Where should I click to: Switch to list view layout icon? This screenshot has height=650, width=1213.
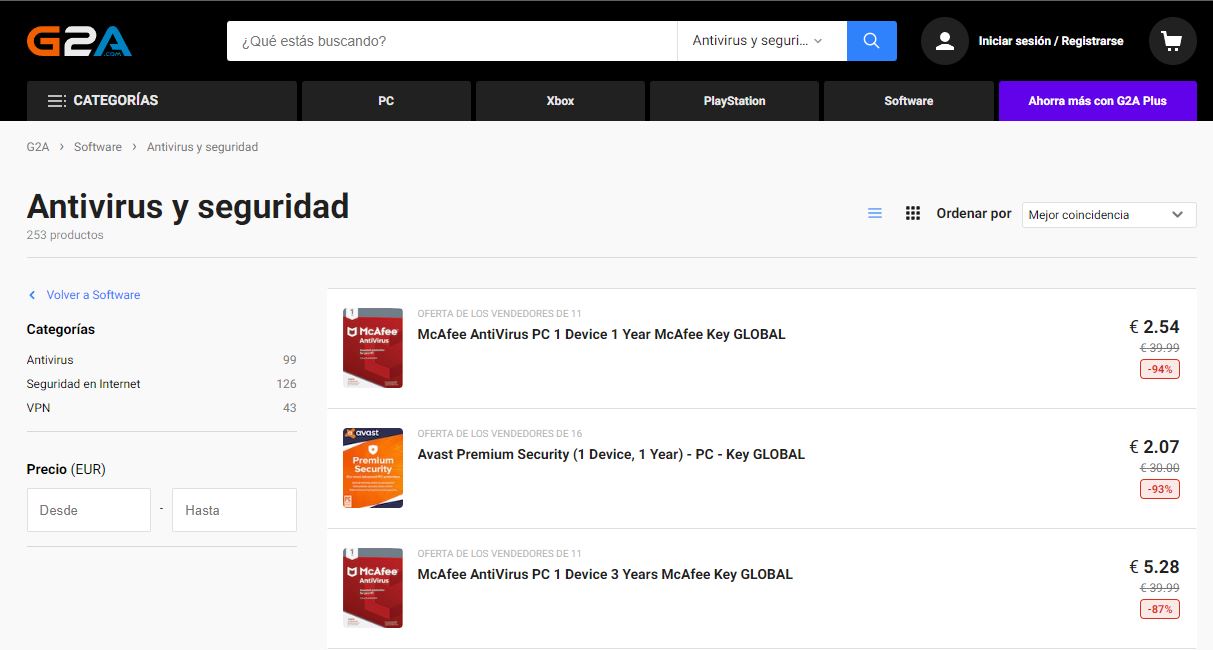pyautogui.click(x=875, y=214)
